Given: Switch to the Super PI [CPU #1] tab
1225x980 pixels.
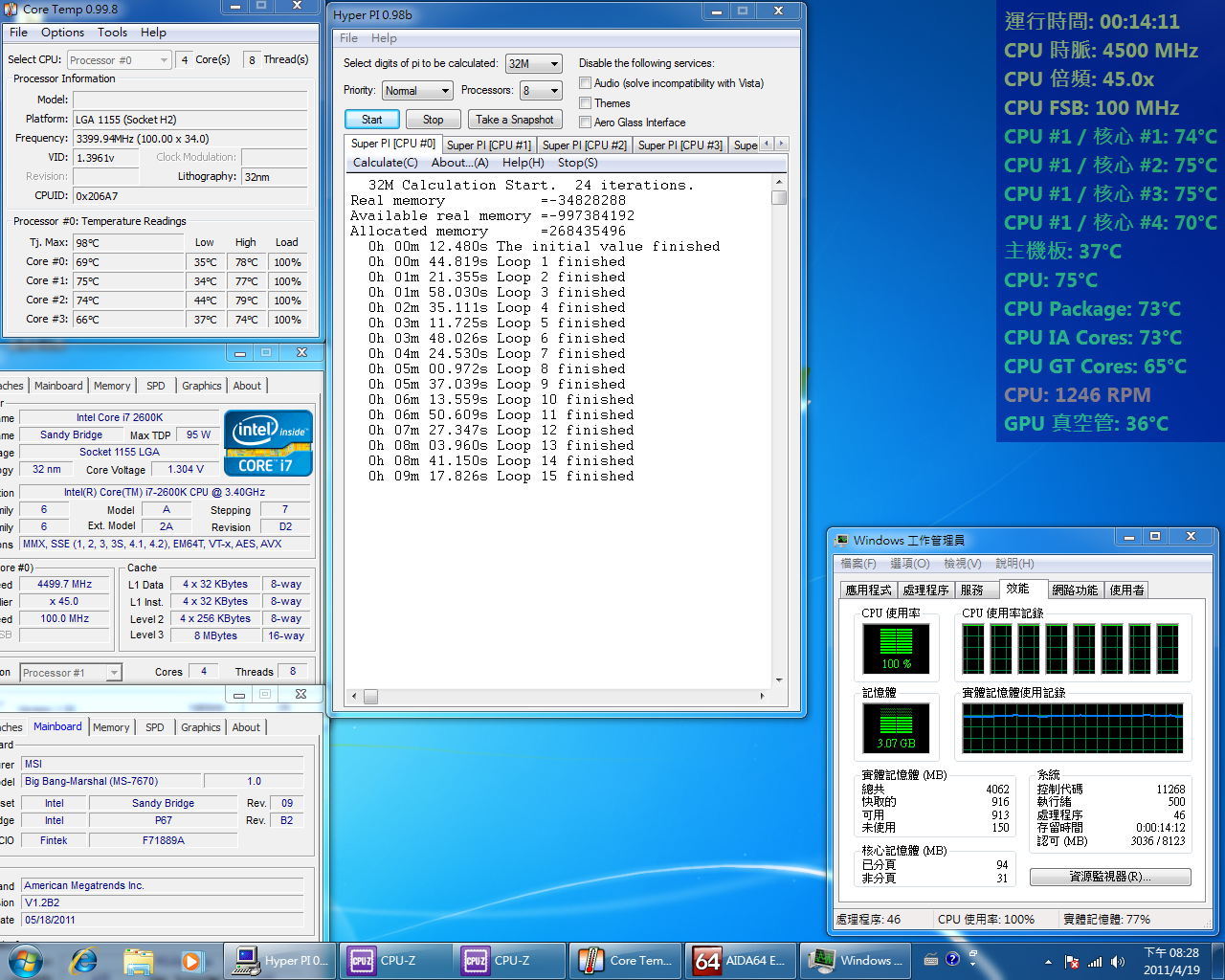Looking at the screenshot, I should tap(488, 145).
